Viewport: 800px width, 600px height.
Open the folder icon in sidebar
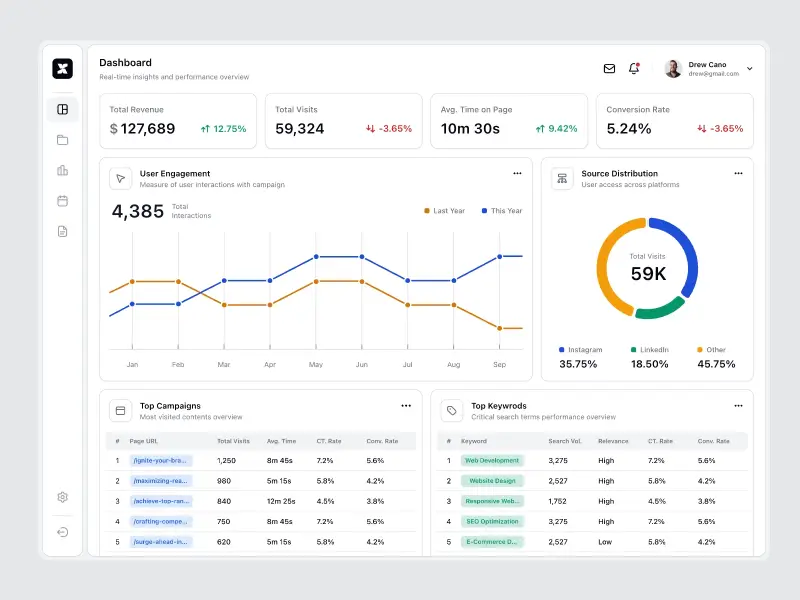click(62, 140)
